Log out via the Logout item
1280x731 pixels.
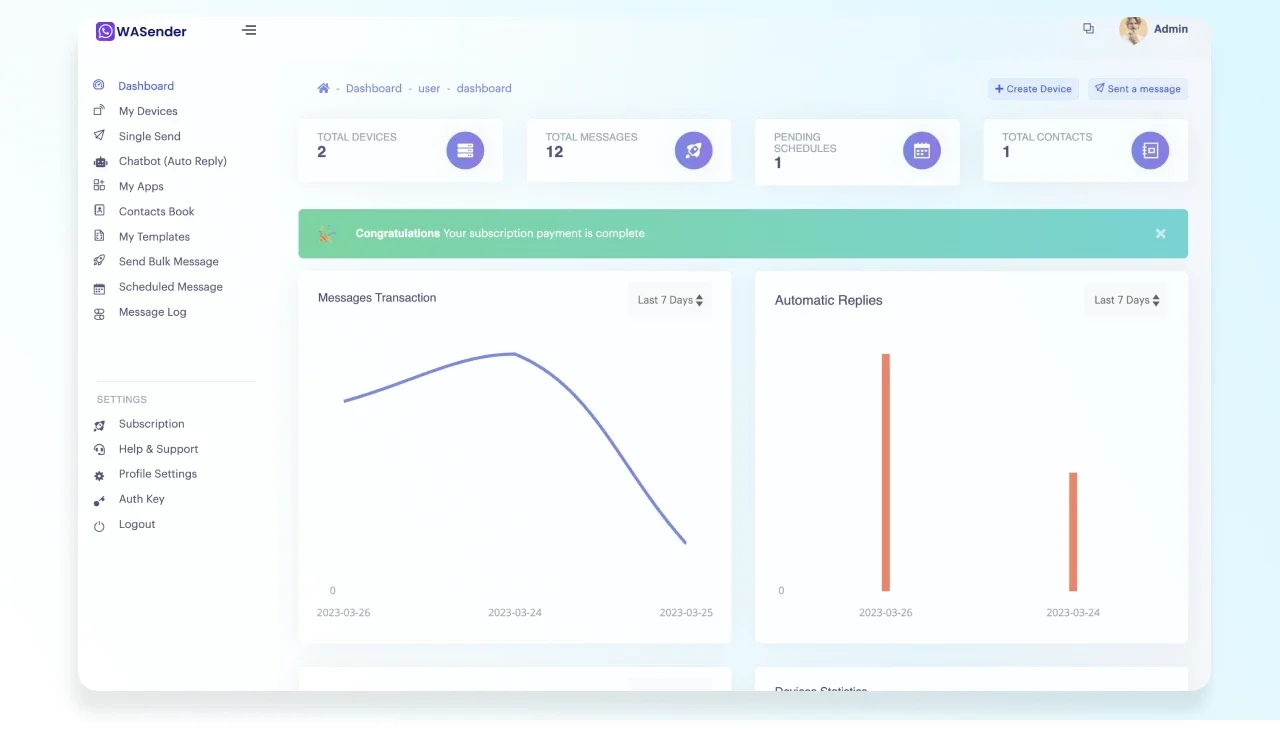coord(137,524)
